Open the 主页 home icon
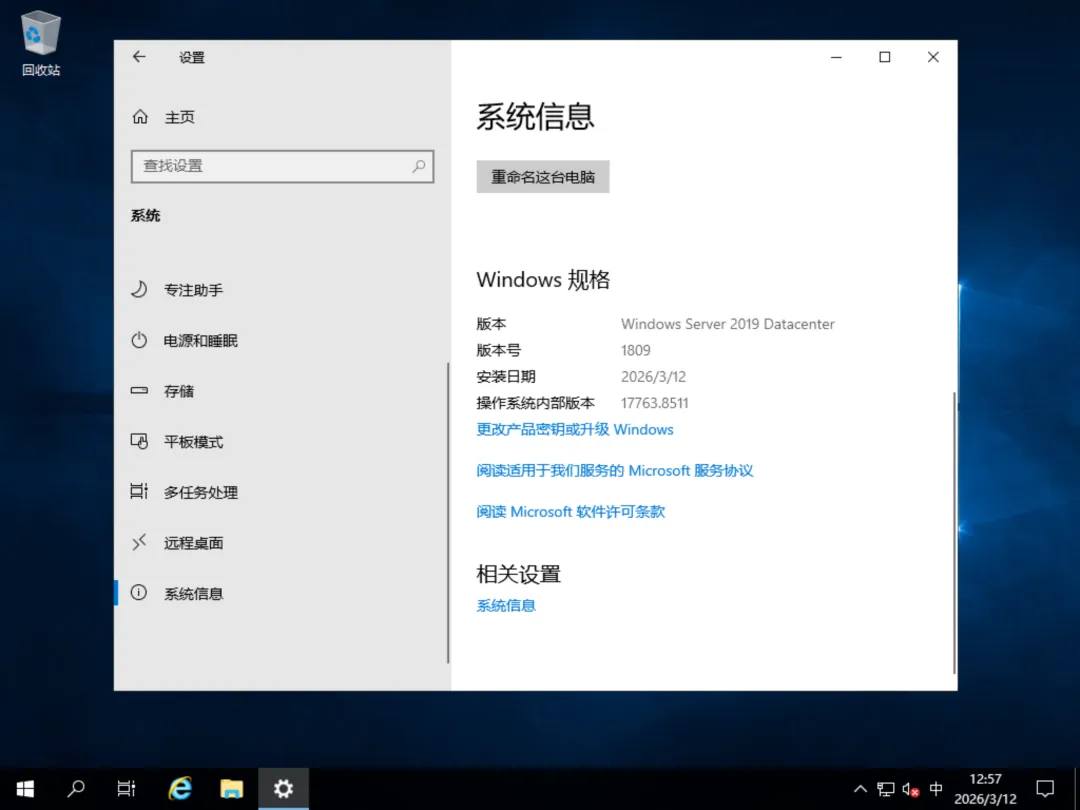Screen dimensions: 1080x810 pyautogui.click(x=140, y=117)
